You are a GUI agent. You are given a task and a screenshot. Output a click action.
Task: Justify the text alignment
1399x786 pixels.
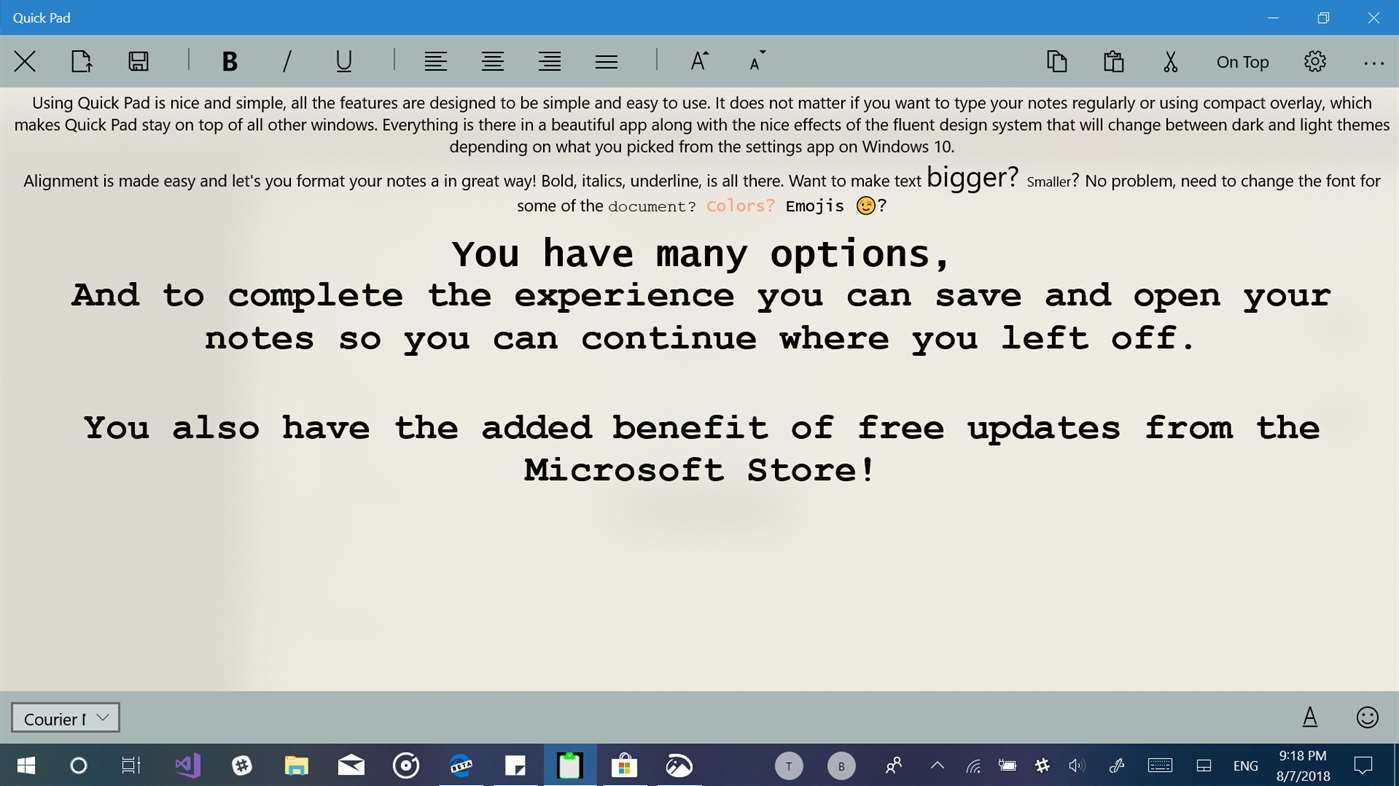pyautogui.click(x=606, y=62)
